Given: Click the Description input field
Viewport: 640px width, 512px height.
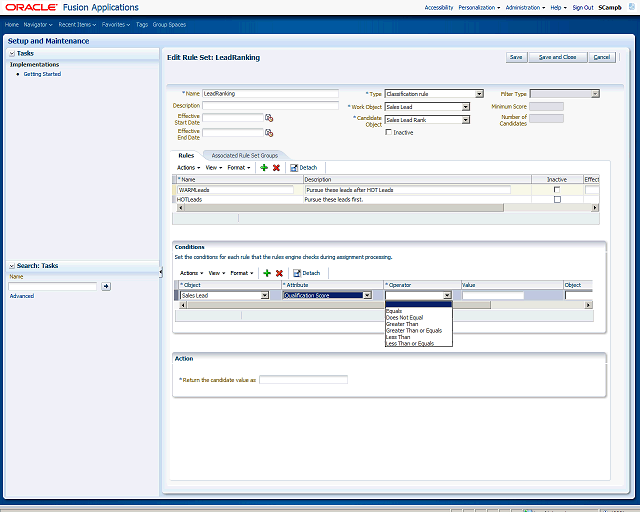Looking at the screenshot, I should pyautogui.click(x=270, y=106).
